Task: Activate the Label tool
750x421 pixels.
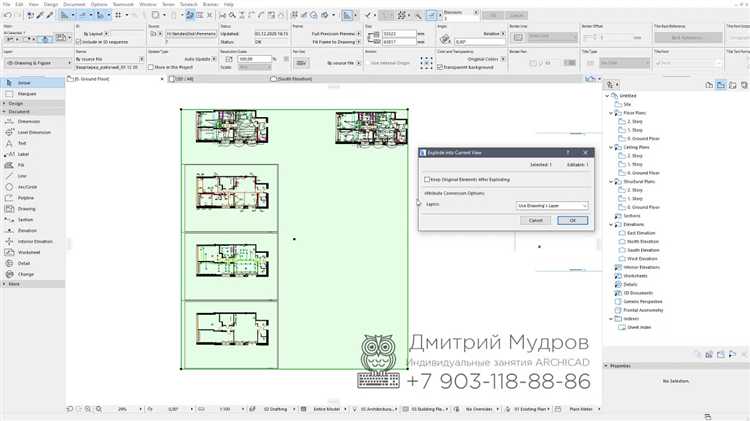Action: [32, 155]
